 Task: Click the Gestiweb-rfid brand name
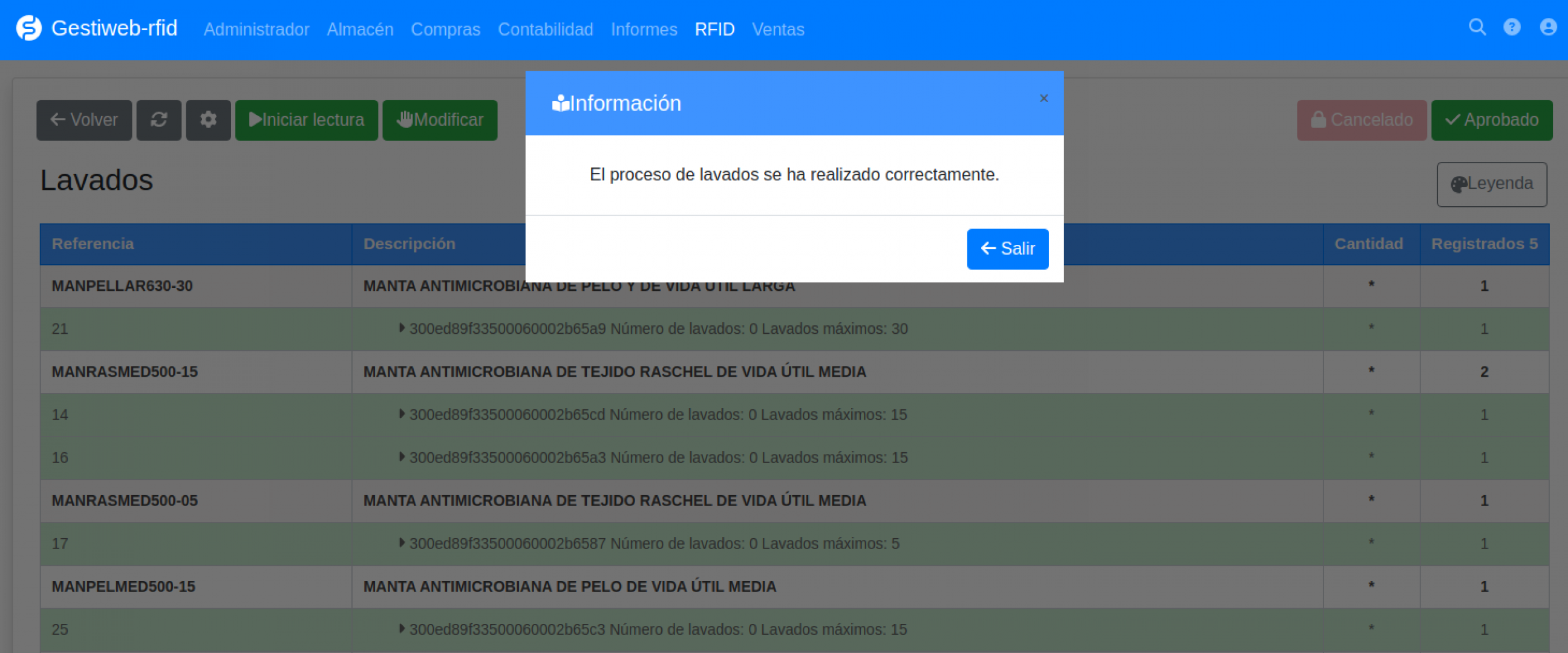(114, 28)
